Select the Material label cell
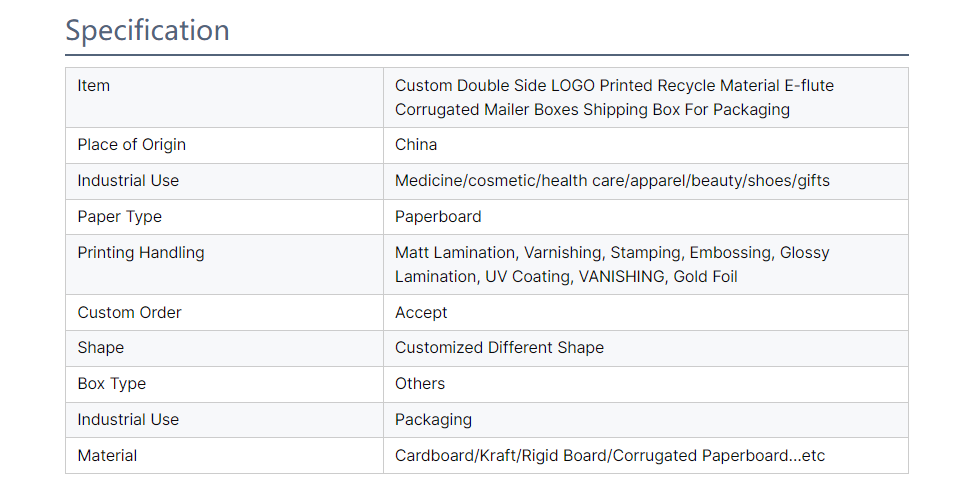This screenshot has width=960, height=504. pos(107,456)
